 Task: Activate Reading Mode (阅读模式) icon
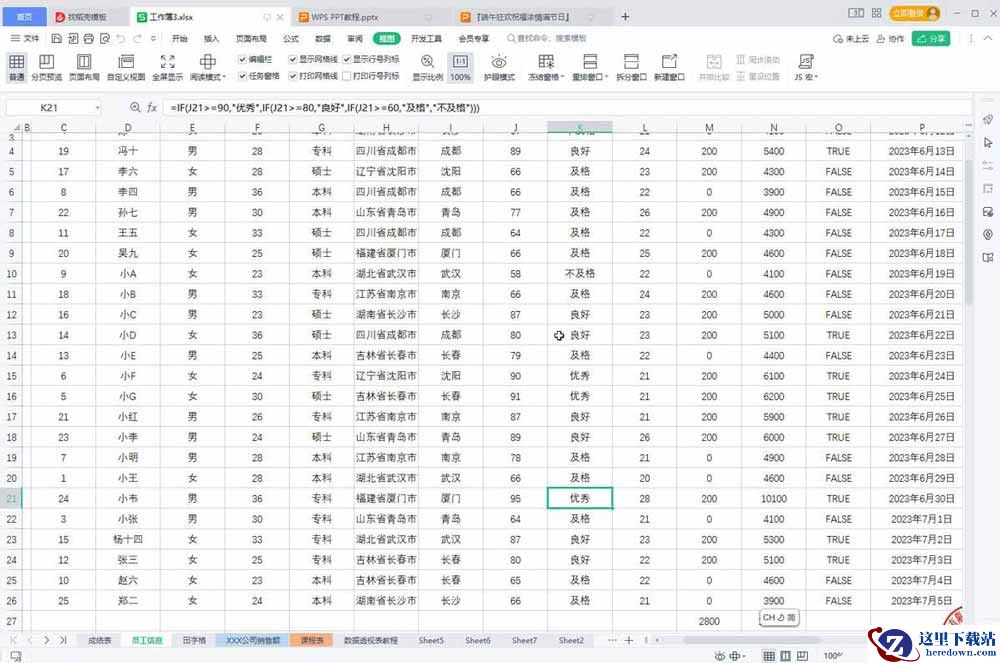[x=207, y=62]
